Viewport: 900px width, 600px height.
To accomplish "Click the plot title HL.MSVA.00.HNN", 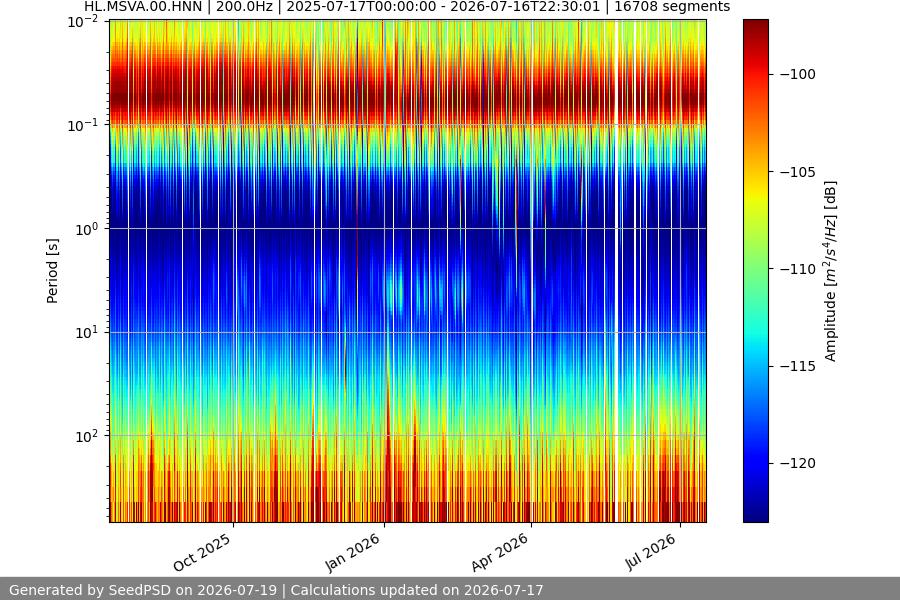I will click(x=142, y=7).
